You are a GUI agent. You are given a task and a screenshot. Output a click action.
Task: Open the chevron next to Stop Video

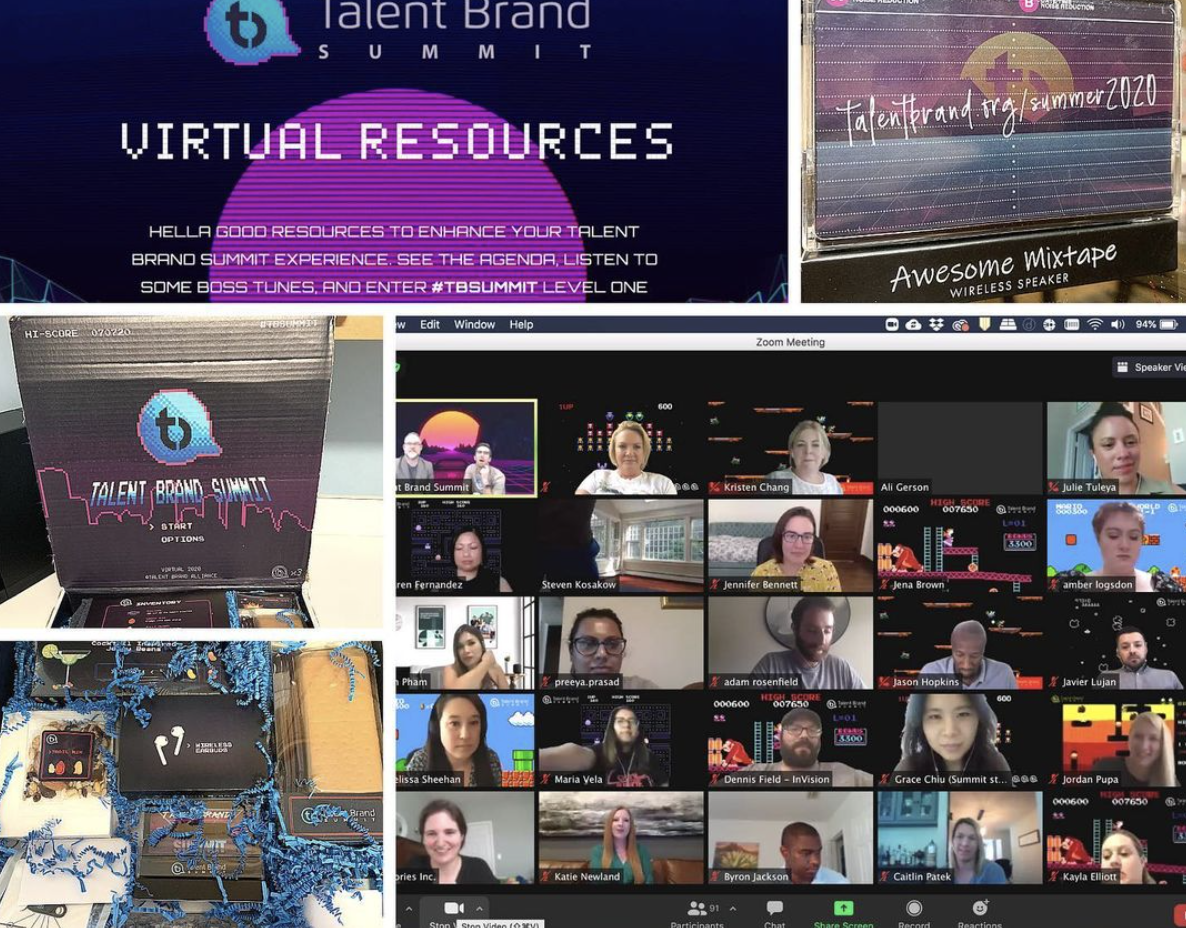point(481,906)
